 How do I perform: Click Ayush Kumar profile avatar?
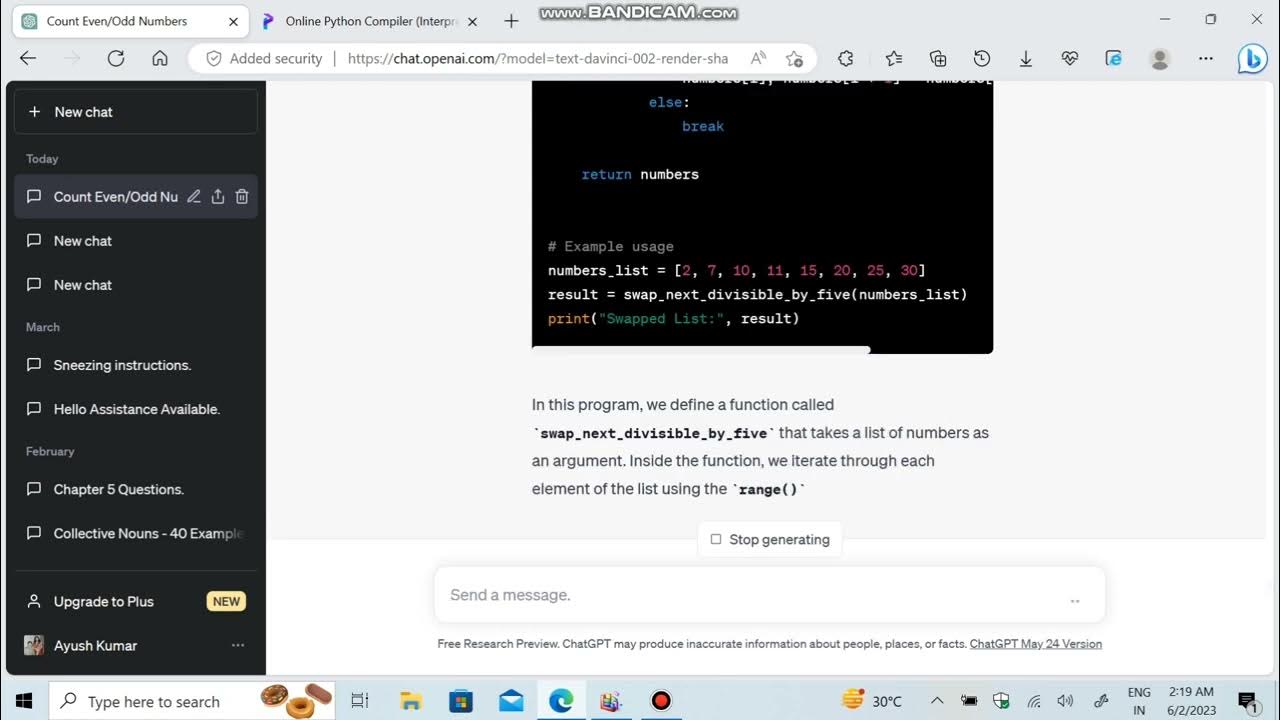coord(34,645)
